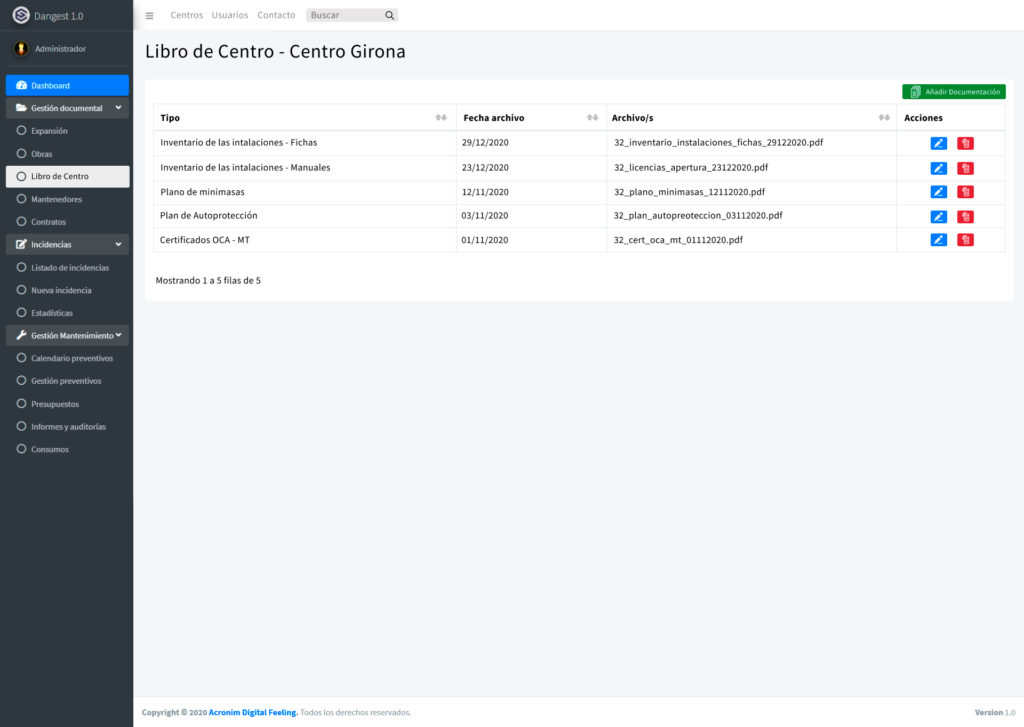Delete the Inventario de las intalaciones - Manuales row
This screenshot has height=727, width=1024.
click(965, 168)
